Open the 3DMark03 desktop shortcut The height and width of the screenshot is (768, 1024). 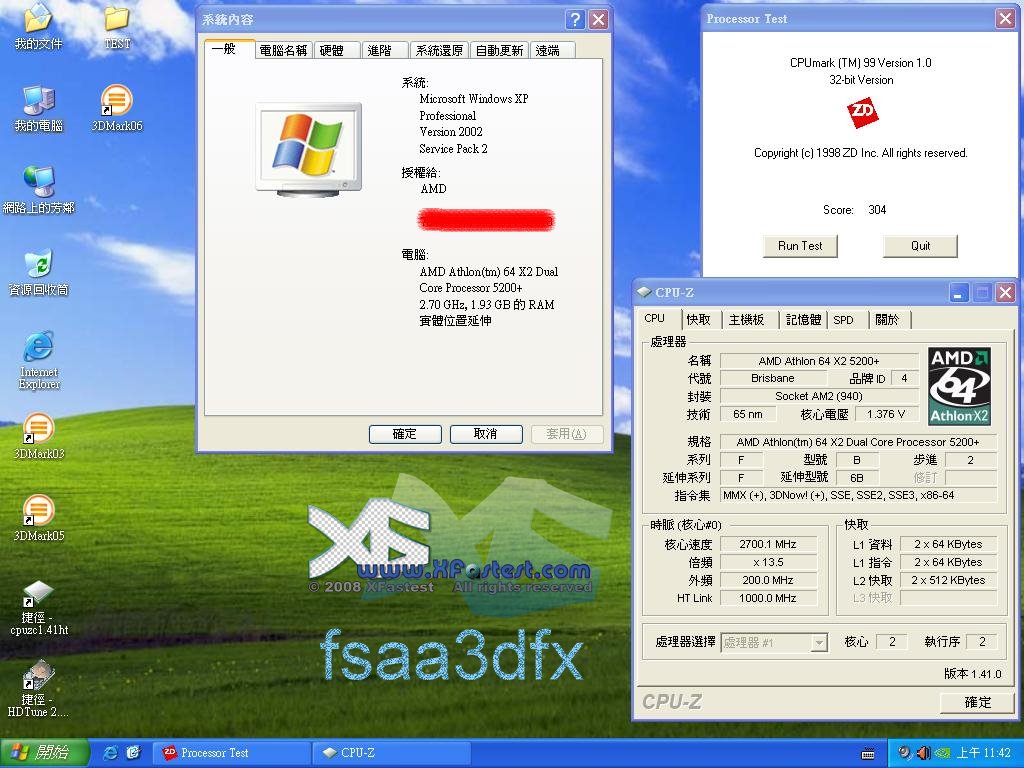click(x=38, y=429)
